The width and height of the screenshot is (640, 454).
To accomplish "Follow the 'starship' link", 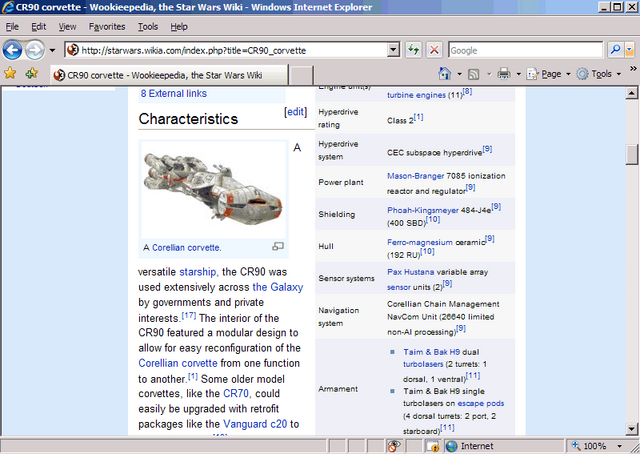I will (198, 272).
